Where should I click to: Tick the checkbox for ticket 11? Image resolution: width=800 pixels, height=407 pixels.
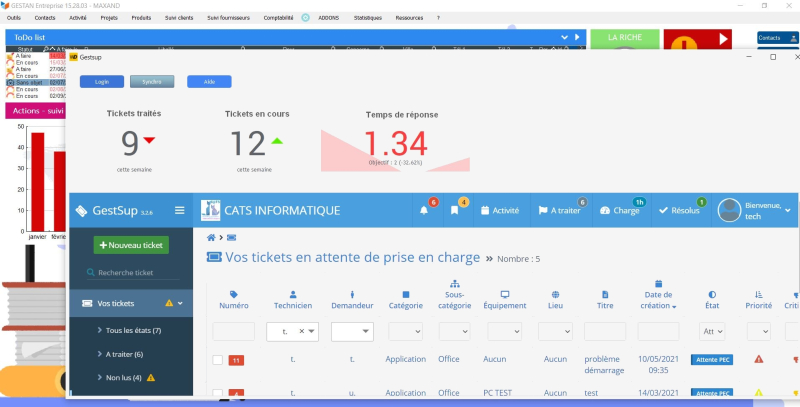(217, 360)
